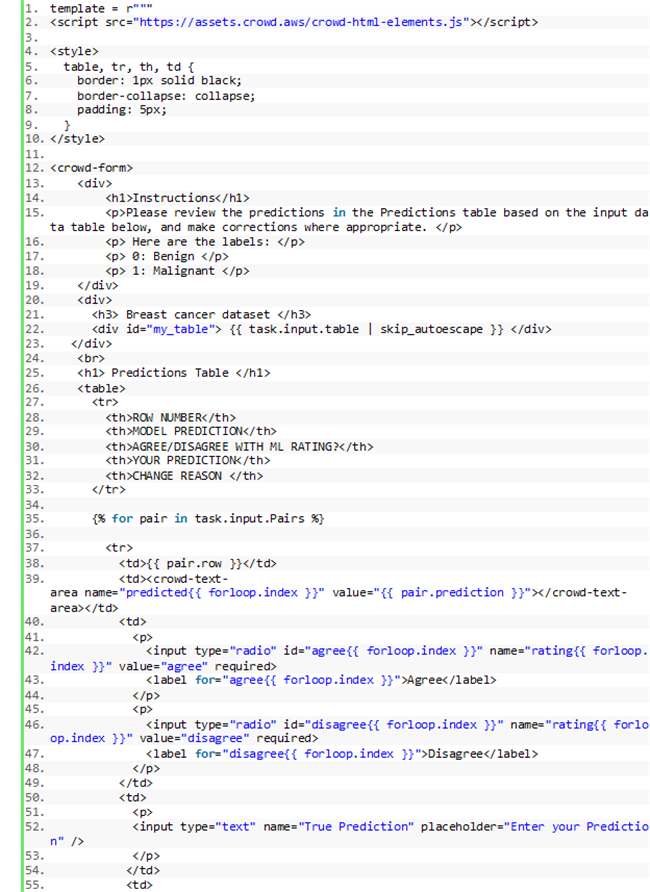Click the <td> tag on line 55

(x=139, y=885)
